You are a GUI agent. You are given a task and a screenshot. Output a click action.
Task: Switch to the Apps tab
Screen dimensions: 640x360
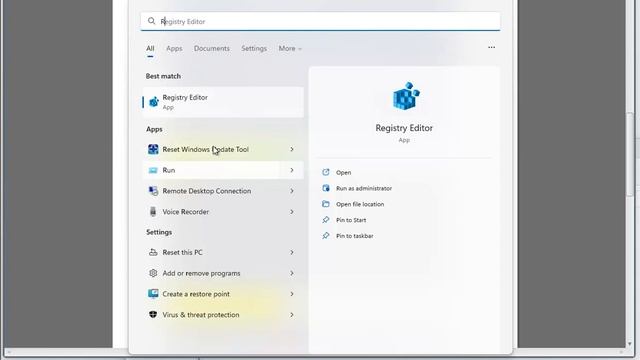(174, 48)
